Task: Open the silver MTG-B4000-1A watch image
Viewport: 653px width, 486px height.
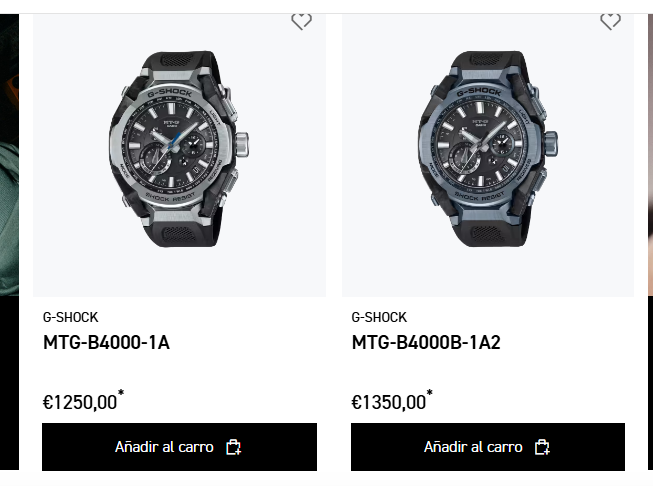Action: pos(180,150)
